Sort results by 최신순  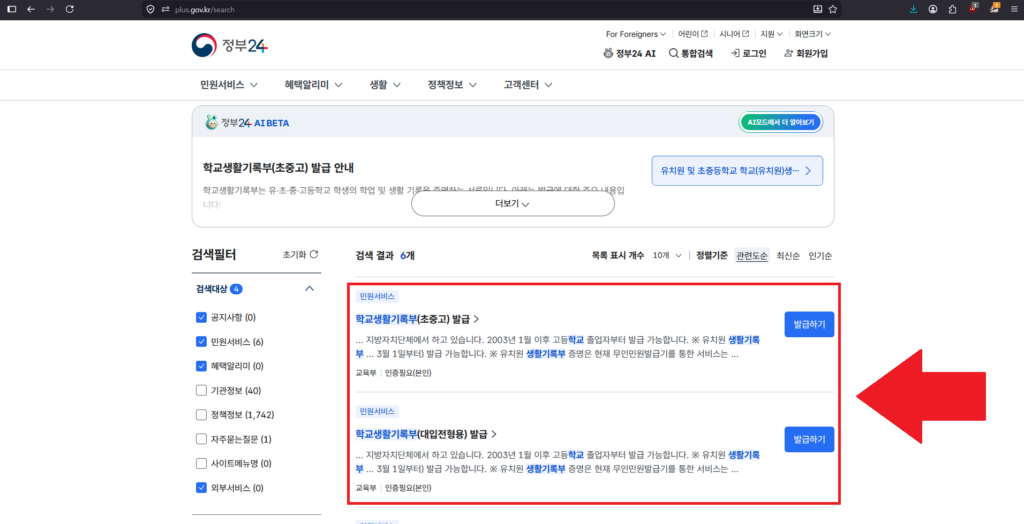click(788, 255)
